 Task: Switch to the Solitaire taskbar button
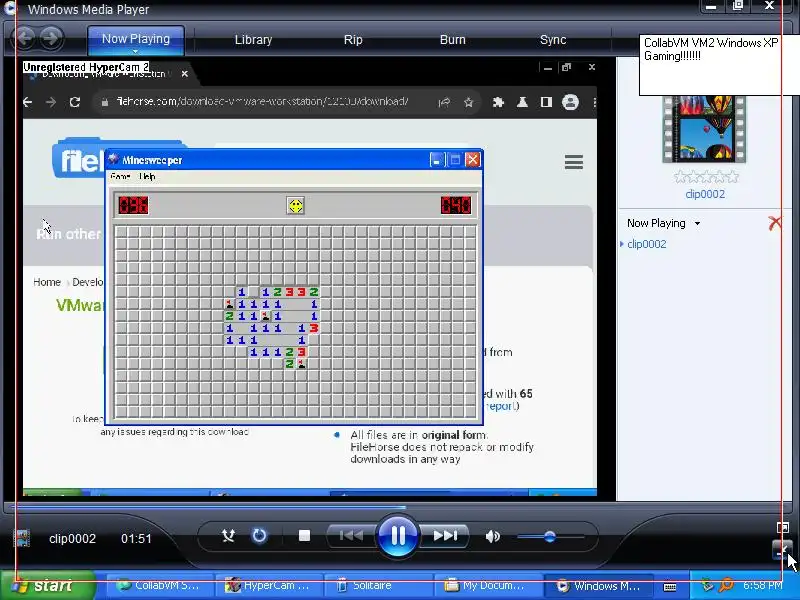click(378, 586)
